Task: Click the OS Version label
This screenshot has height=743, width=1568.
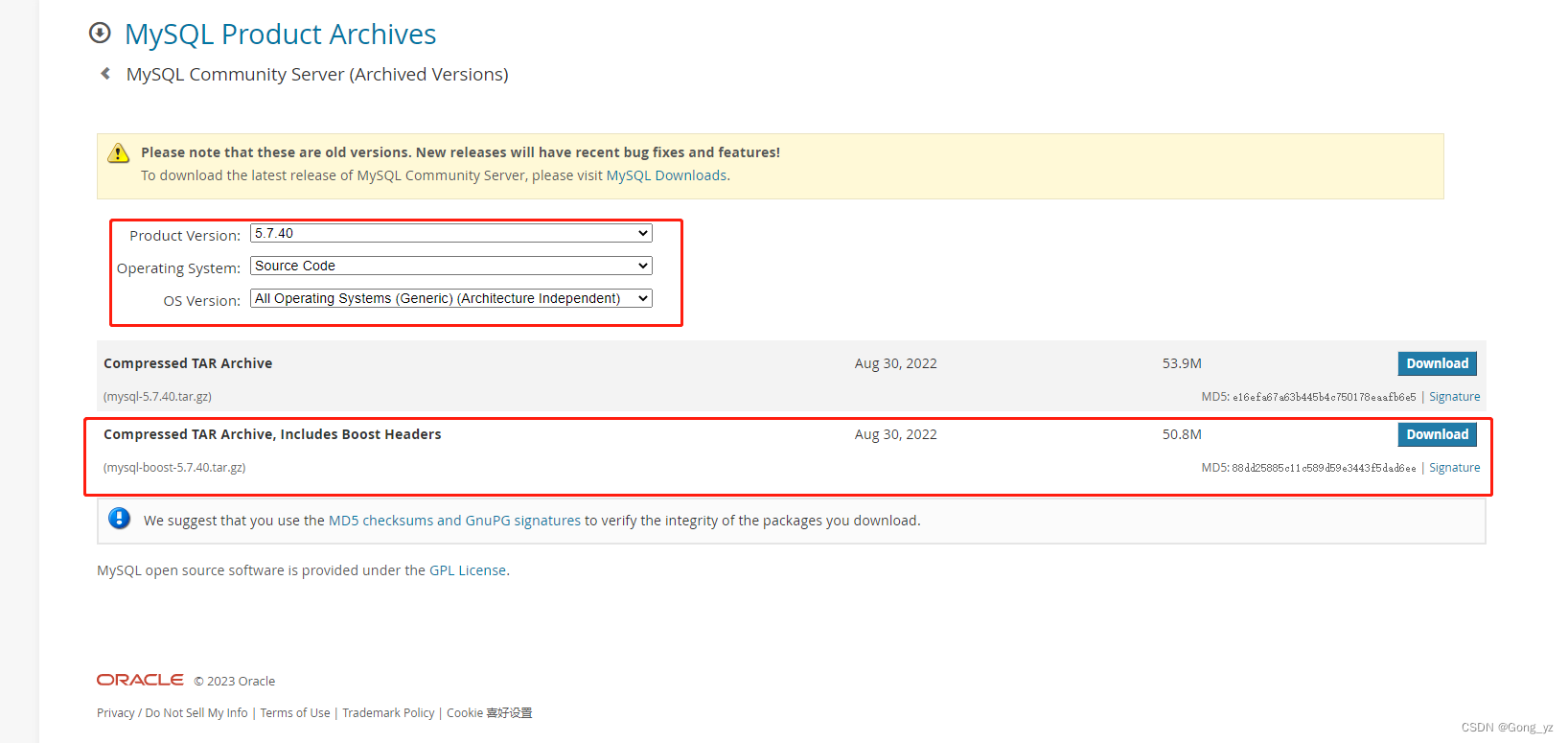Action: [202, 301]
